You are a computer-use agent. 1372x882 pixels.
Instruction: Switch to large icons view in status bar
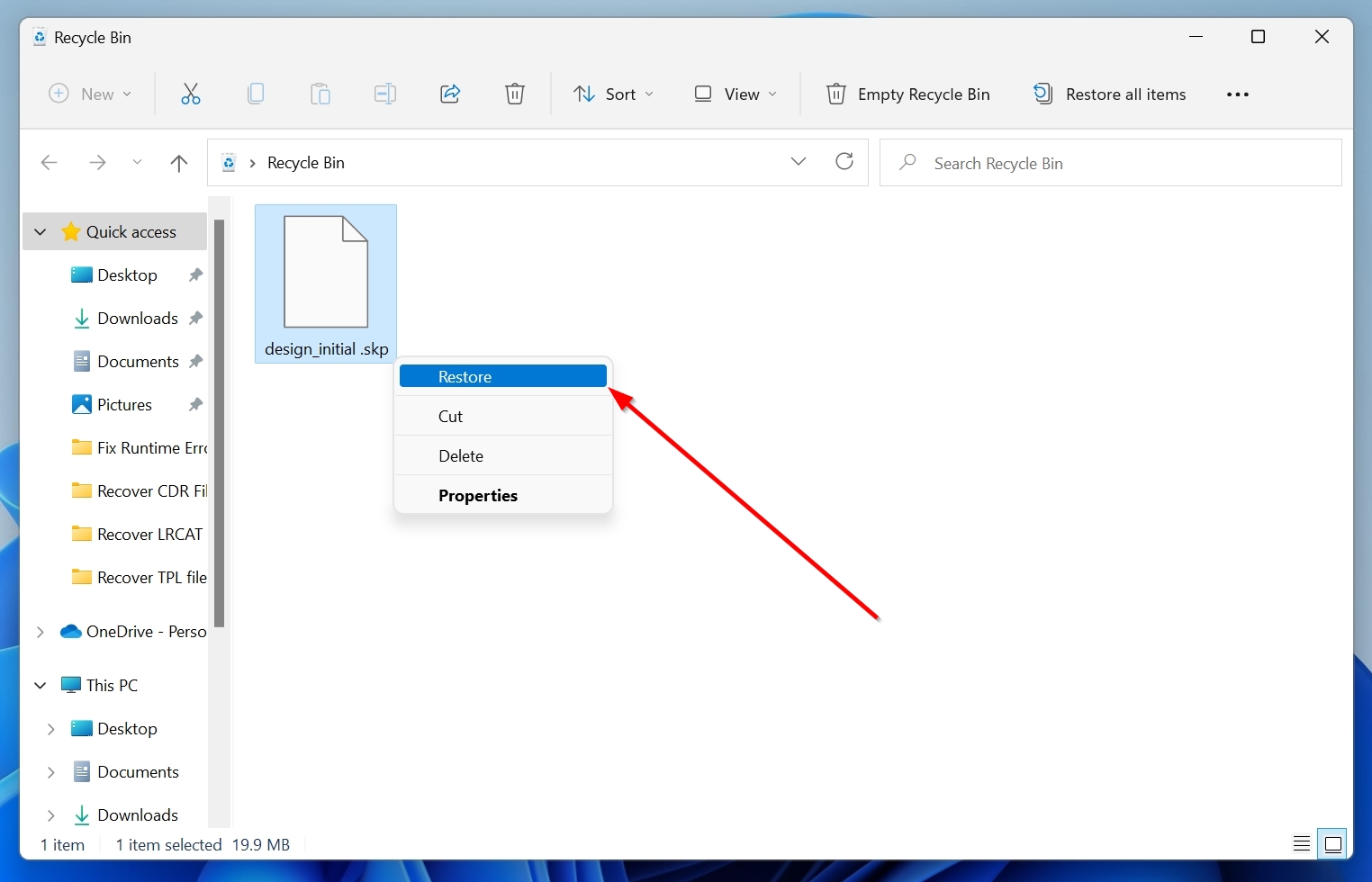[1333, 843]
